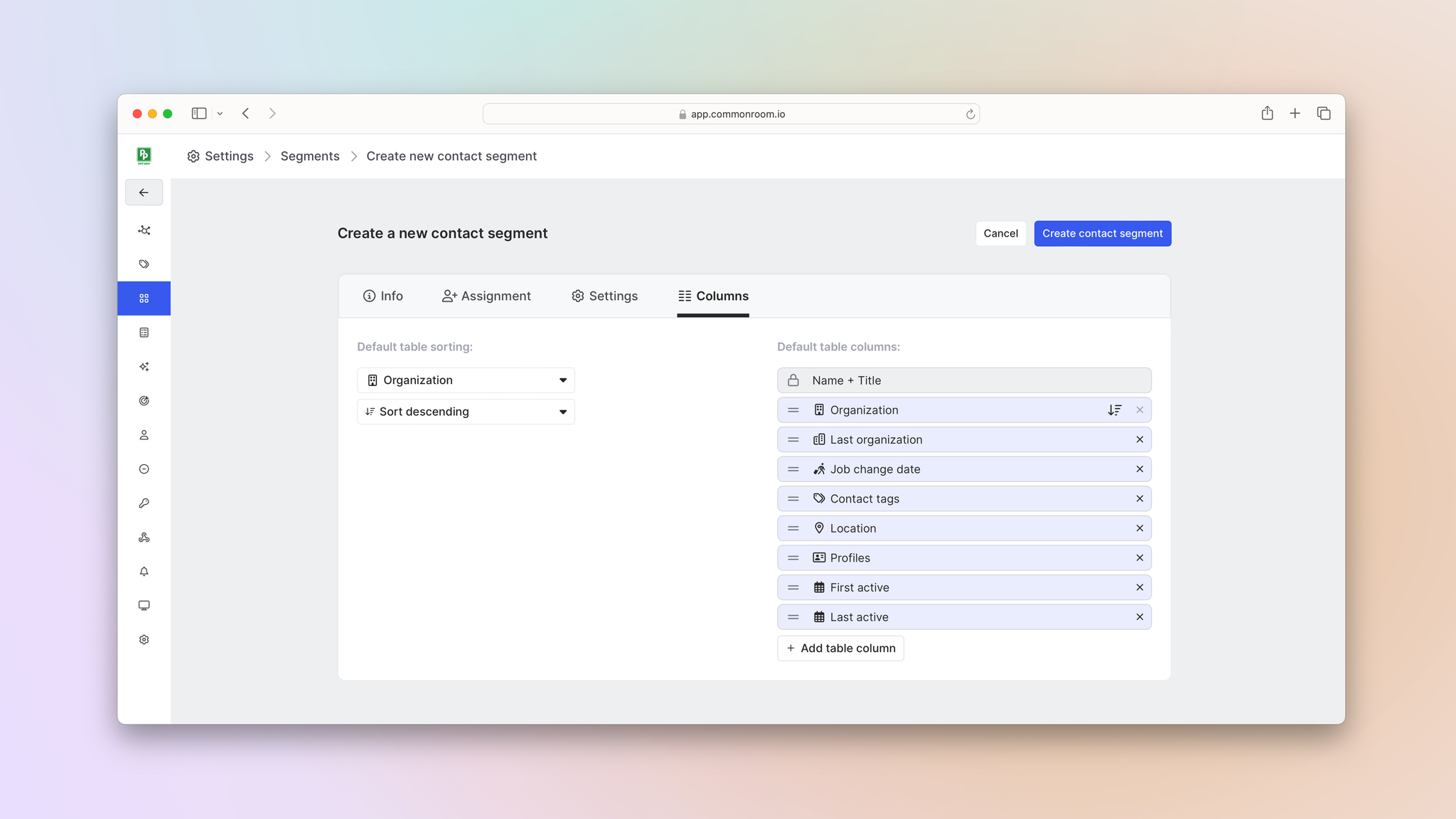1456x819 pixels.
Task: Open the Sort descending dropdown
Action: coord(466,412)
